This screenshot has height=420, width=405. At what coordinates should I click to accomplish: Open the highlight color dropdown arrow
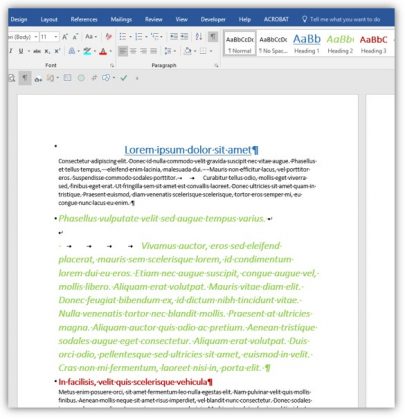click(95, 51)
